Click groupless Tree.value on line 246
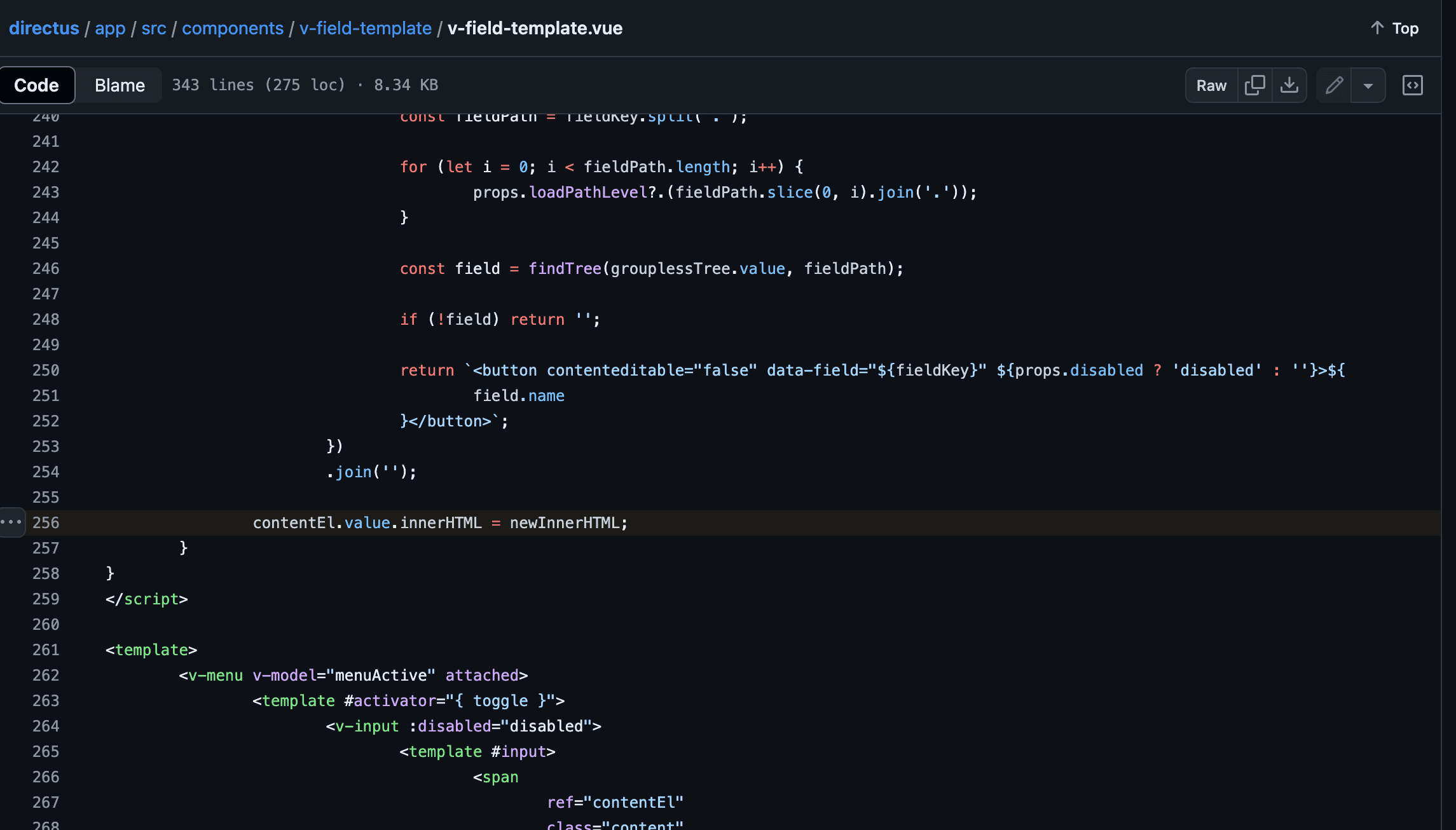 pos(697,268)
